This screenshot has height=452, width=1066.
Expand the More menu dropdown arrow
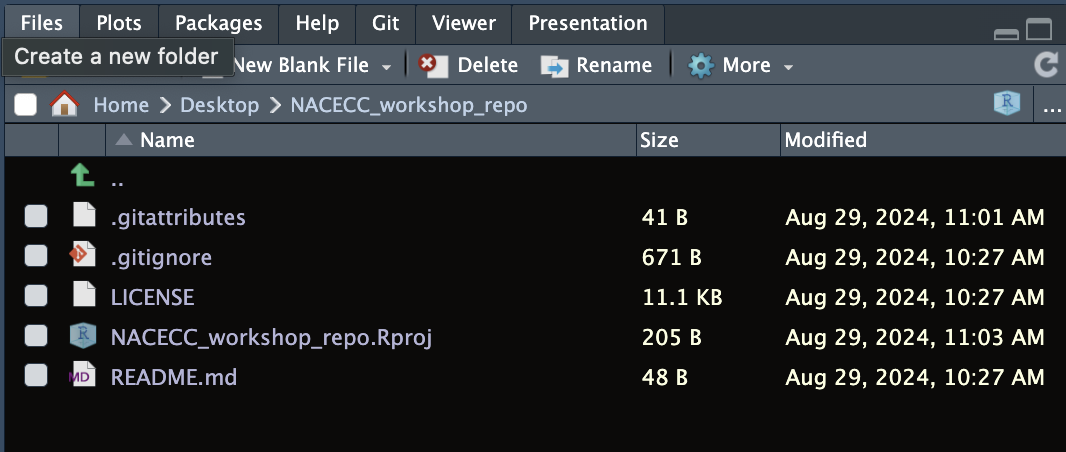click(788, 67)
